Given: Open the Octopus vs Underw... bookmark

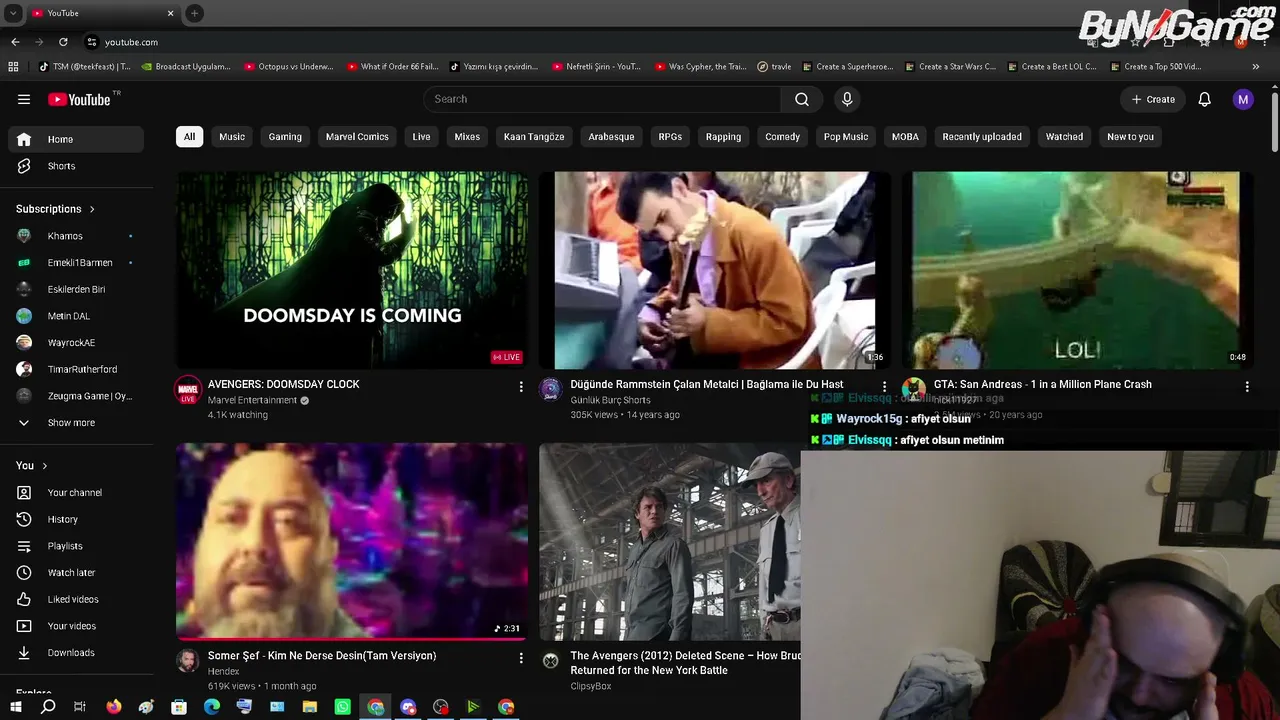Looking at the screenshot, I should coord(288,67).
